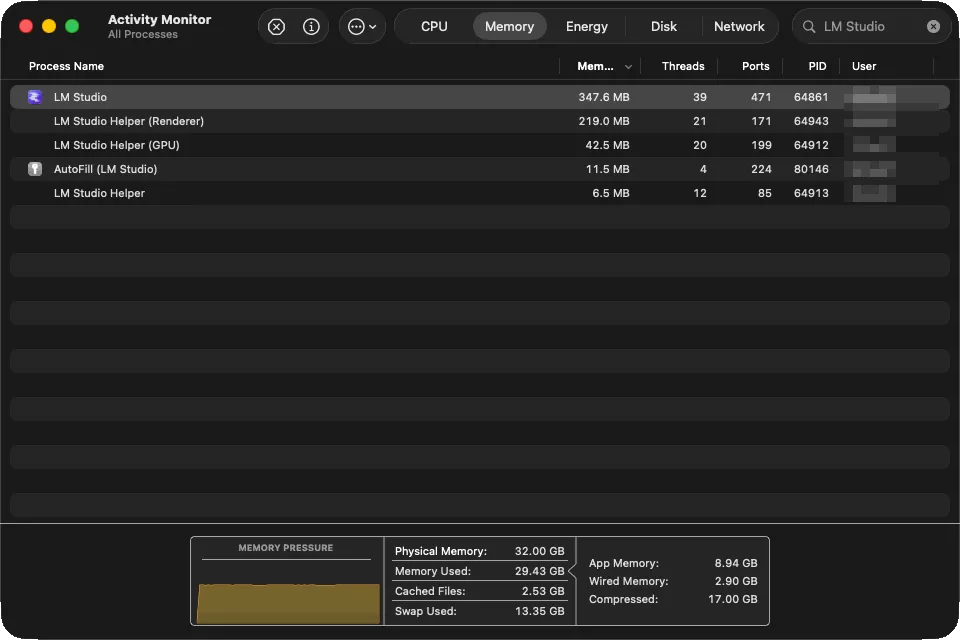Screen dimensions: 960x640
Task: Click PID 64912 cell
Action: point(811,145)
